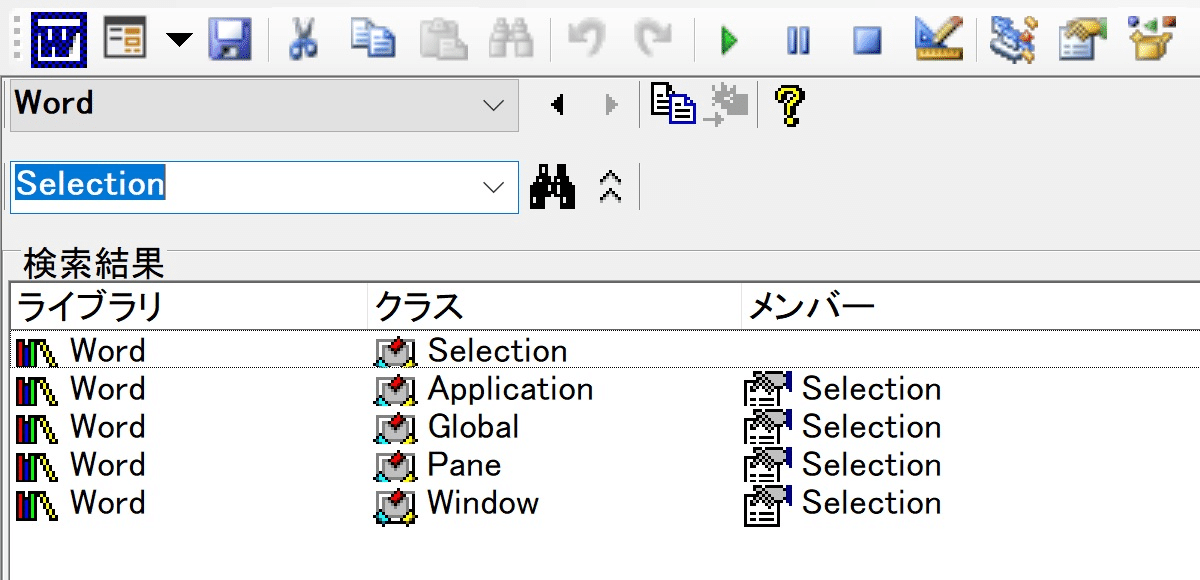Click the Cut icon in the toolbar

pos(302,42)
